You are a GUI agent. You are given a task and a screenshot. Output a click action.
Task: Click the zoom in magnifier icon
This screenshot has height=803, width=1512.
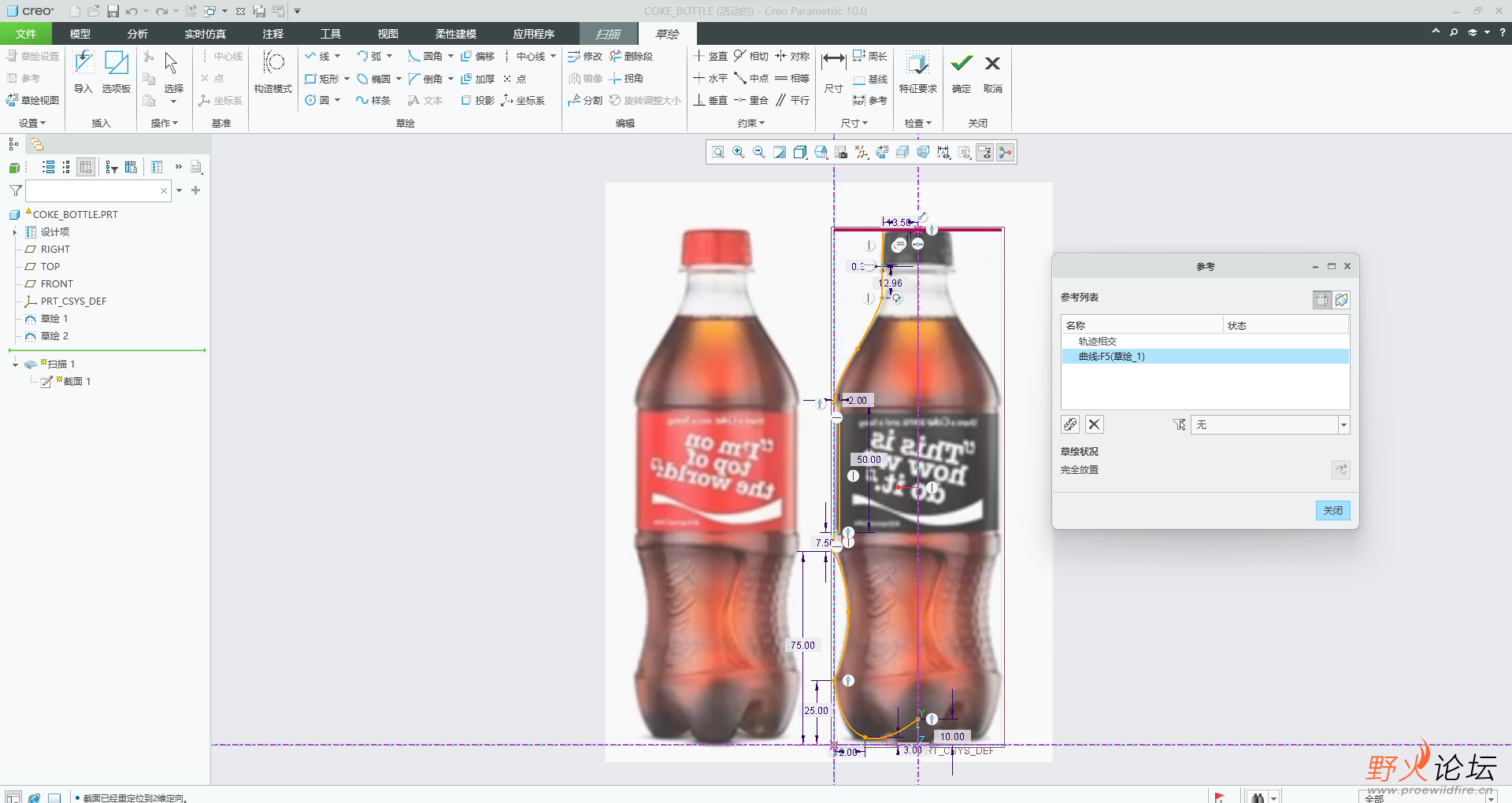(x=739, y=153)
